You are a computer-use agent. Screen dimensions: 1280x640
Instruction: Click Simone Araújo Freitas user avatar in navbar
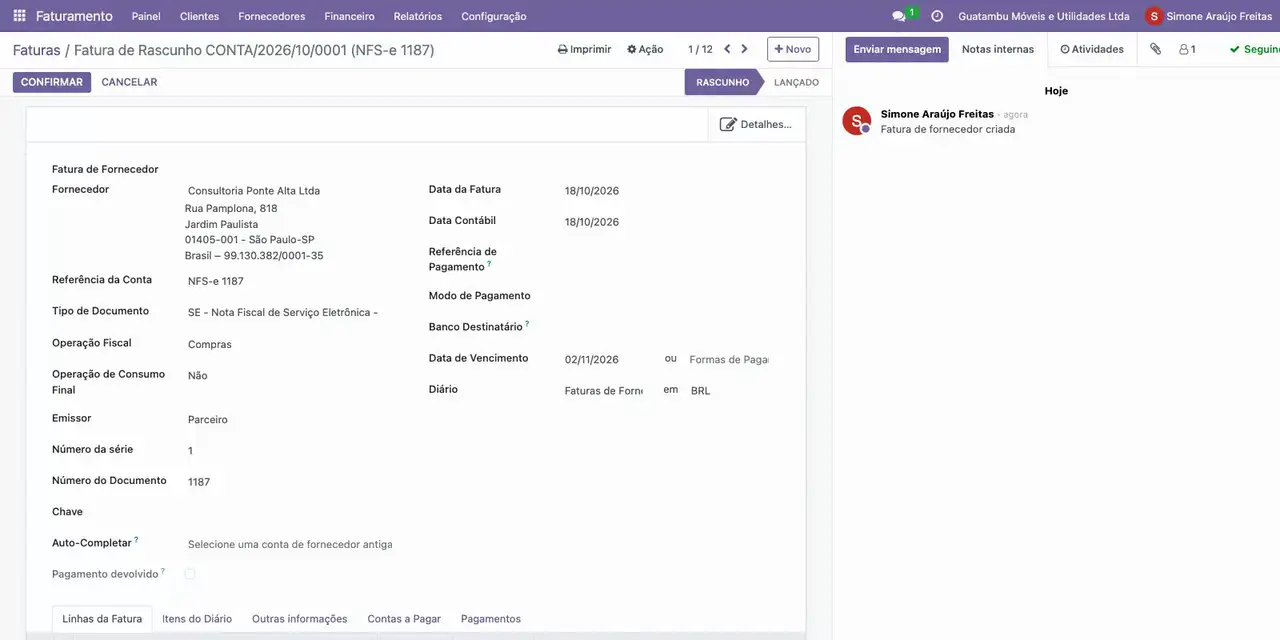pos(1154,16)
